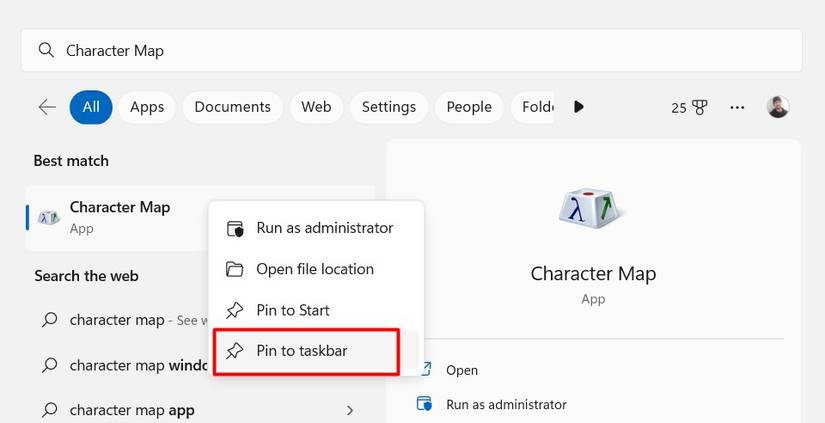This screenshot has width=825, height=423.
Task: Click the pin icon beside Pin to Start
Action: 235,310
